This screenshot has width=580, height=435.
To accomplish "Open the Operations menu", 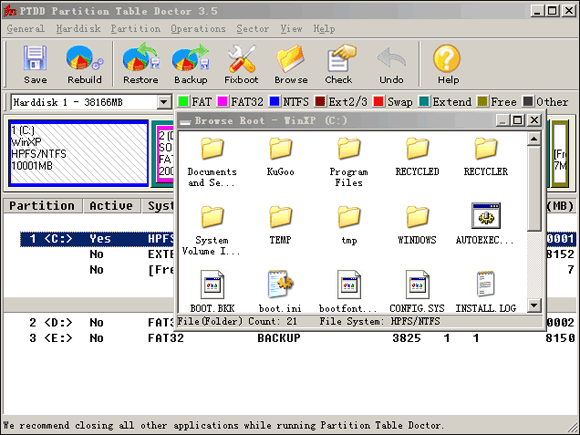I will pos(198,28).
